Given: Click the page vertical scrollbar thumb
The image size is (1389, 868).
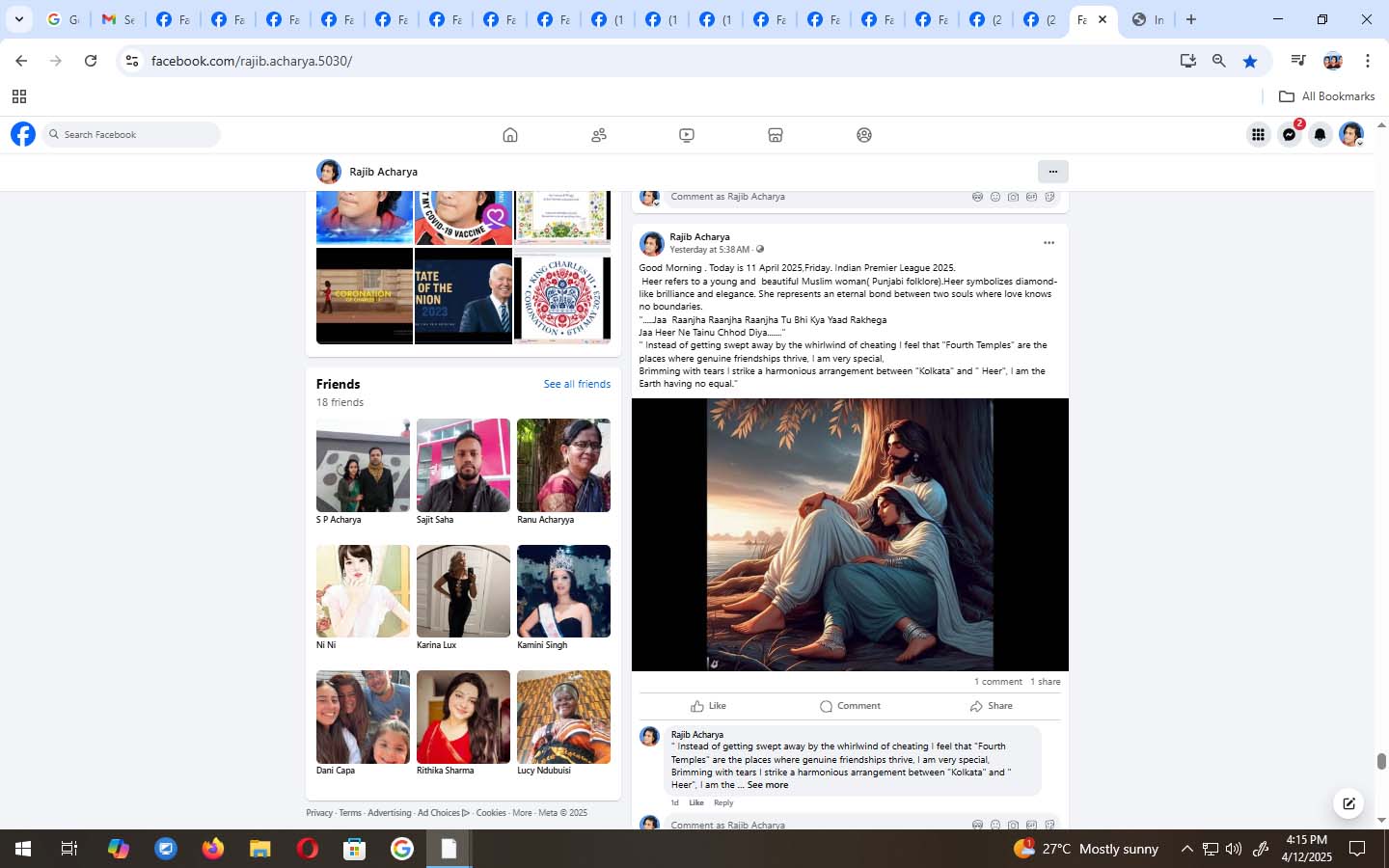Looking at the screenshot, I should coord(1381,762).
